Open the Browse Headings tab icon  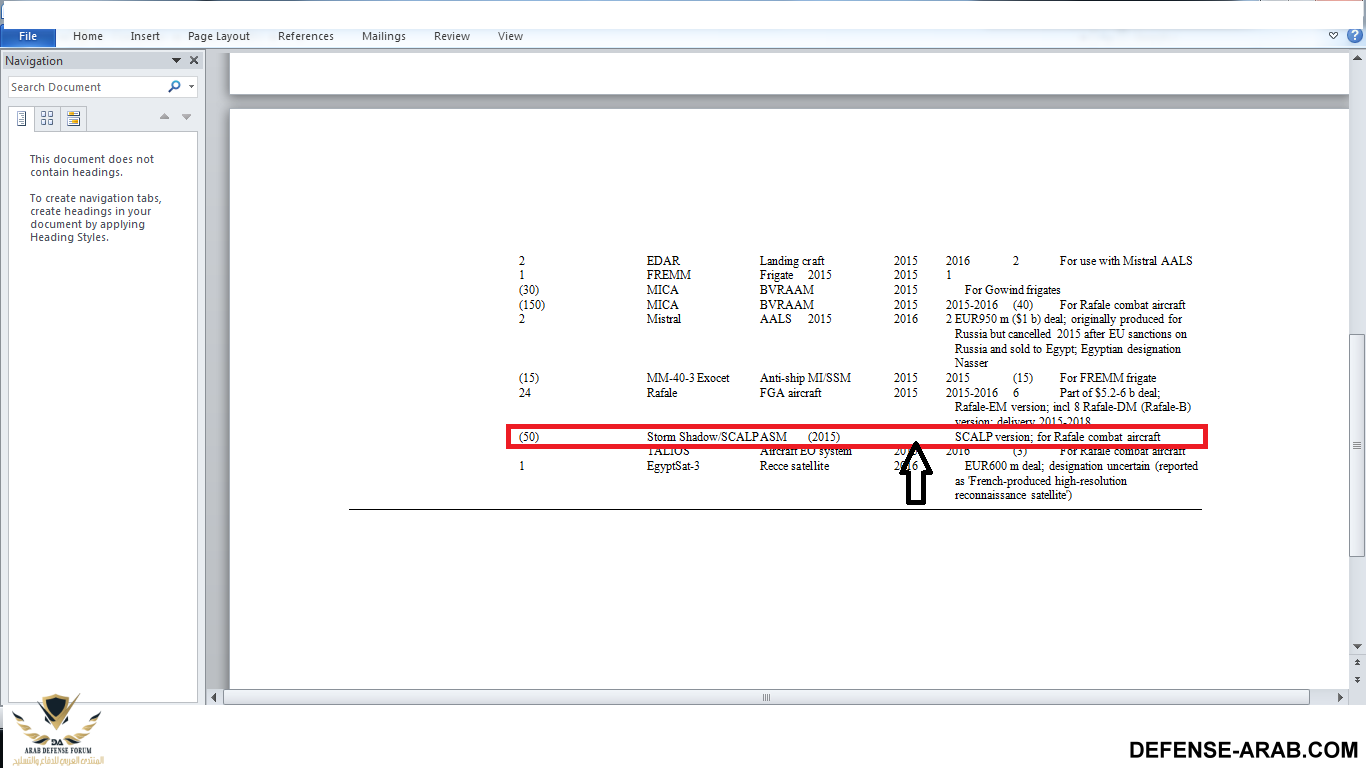pos(21,119)
